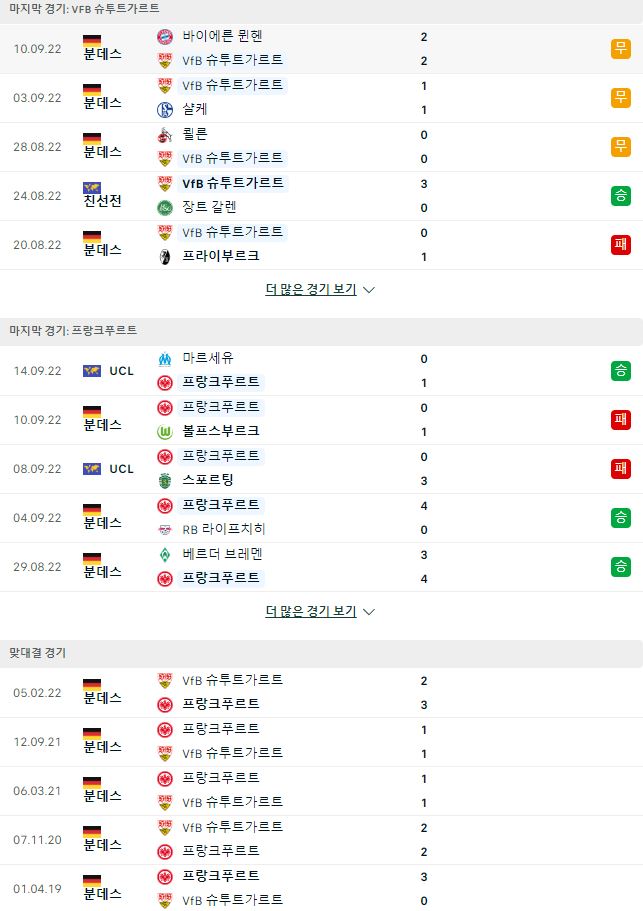
Task: Click the Bayern Munich crest icon
Action: (165, 37)
